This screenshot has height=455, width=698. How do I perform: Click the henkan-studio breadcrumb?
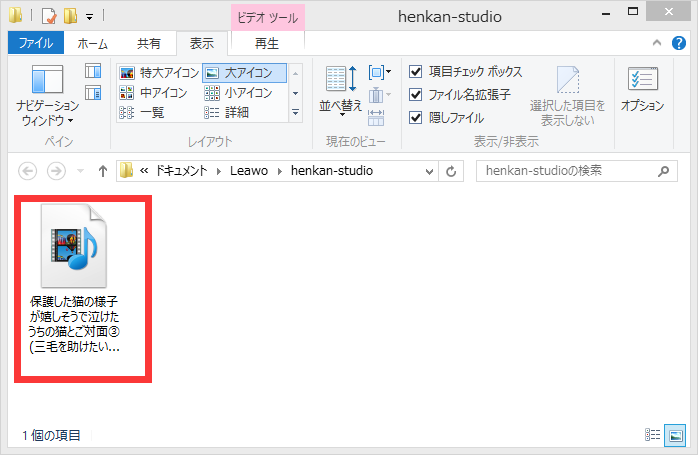pyautogui.click(x=332, y=171)
